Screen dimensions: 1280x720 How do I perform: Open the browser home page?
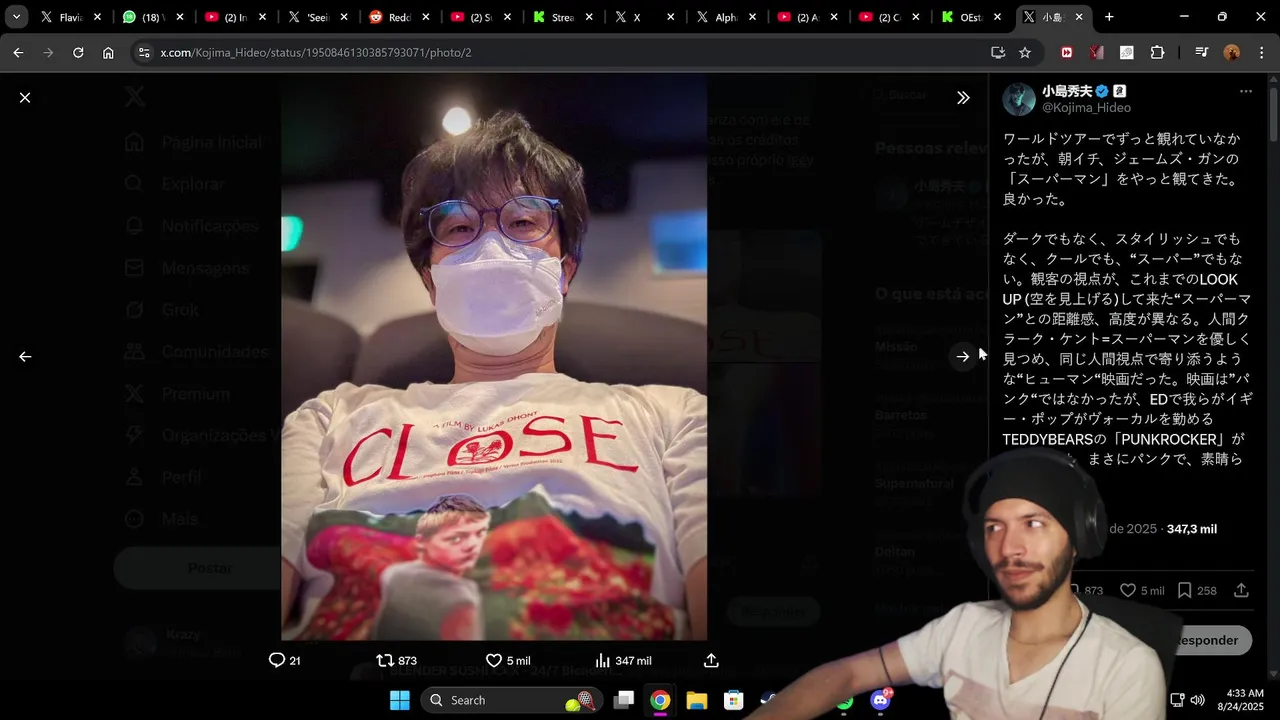pyautogui.click(x=108, y=52)
